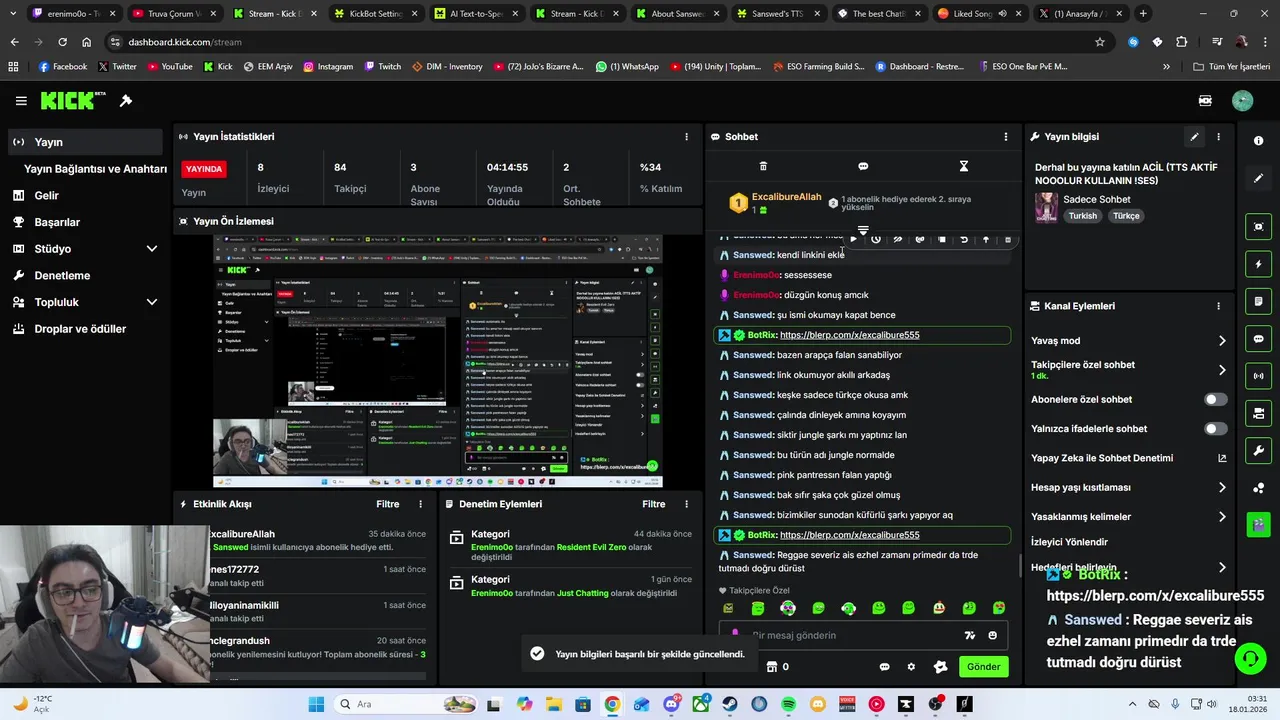
Task: Open three-dot menu in Sohbet panel header
Action: tap(1006, 137)
